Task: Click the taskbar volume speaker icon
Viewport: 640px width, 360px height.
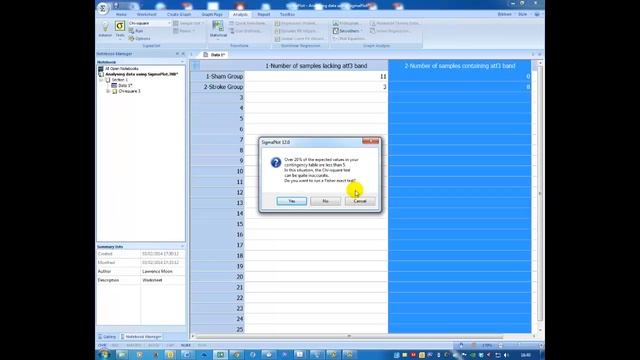Action: click(506, 355)
